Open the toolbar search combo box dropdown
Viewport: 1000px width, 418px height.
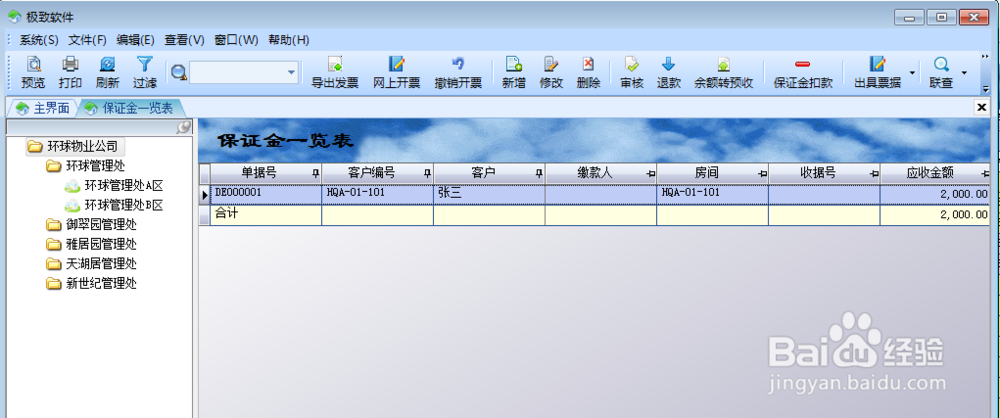tap(291, 72)
